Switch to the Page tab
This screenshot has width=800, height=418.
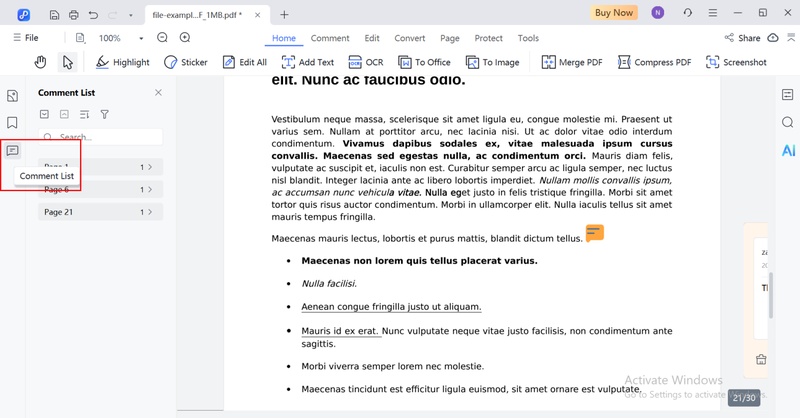point(449,38)
